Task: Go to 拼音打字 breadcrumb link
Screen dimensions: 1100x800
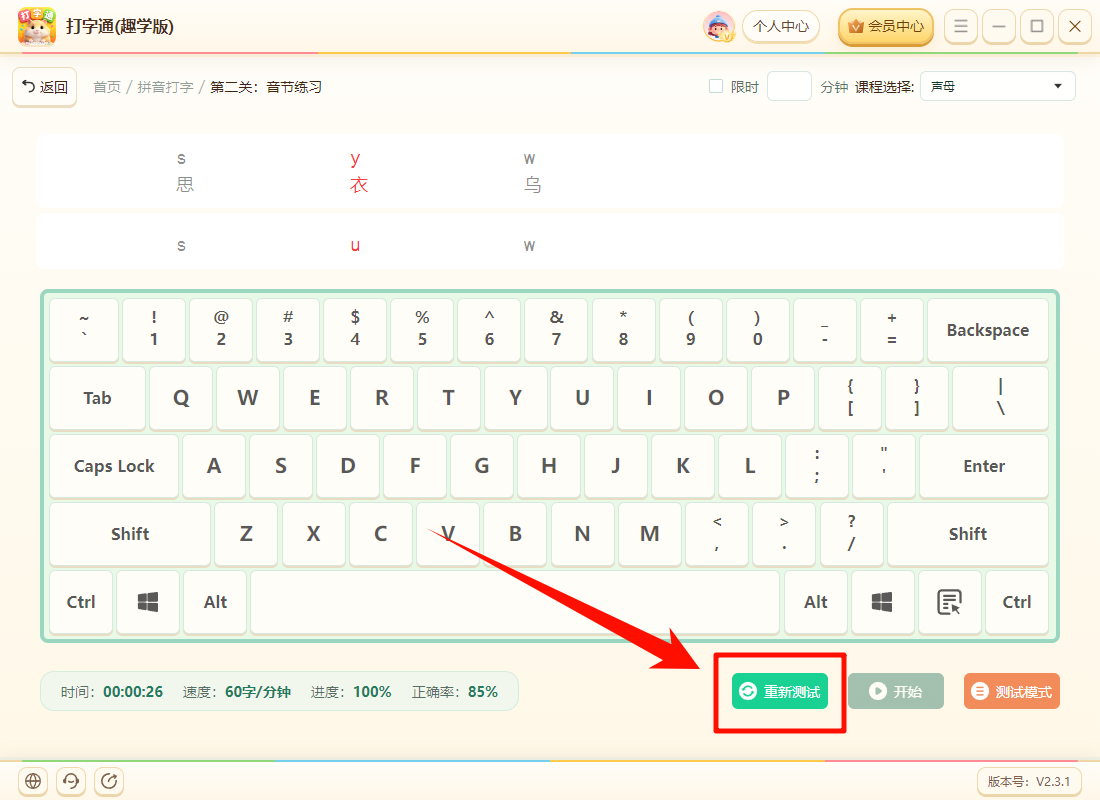Action: coord(166,87)
